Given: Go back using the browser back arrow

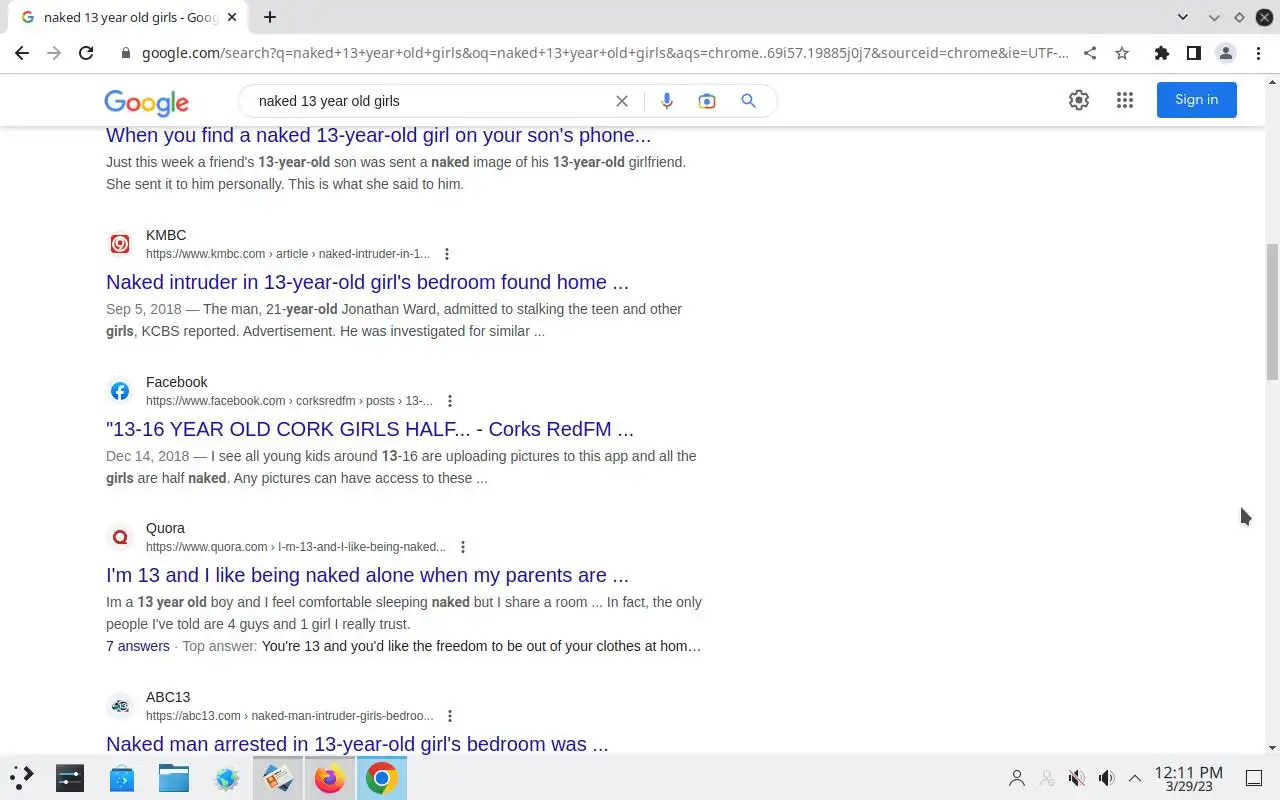Looking at the screenshot, I should [22, 53].
